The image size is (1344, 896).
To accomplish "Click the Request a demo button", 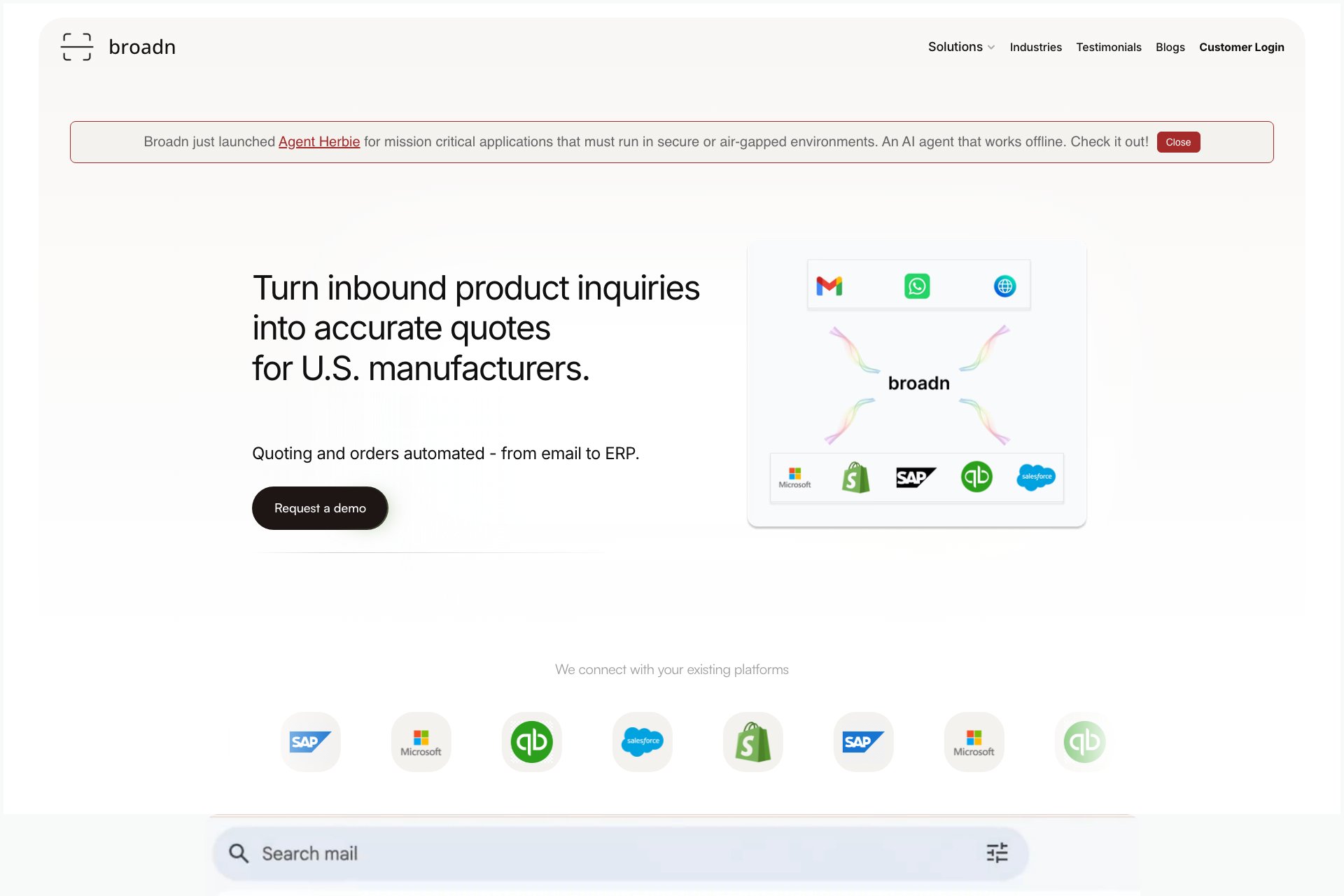I will [320, 508].
